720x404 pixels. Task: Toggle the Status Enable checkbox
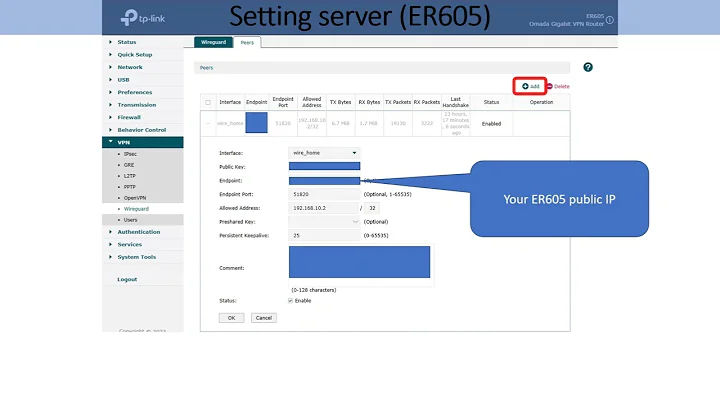tap(290, 301)
